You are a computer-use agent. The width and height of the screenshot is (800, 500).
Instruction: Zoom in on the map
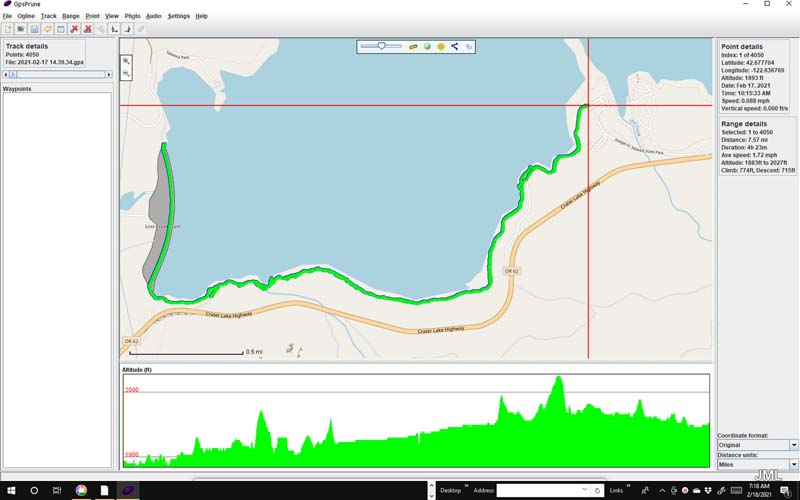pyautogui.click(x=126, y=62)
